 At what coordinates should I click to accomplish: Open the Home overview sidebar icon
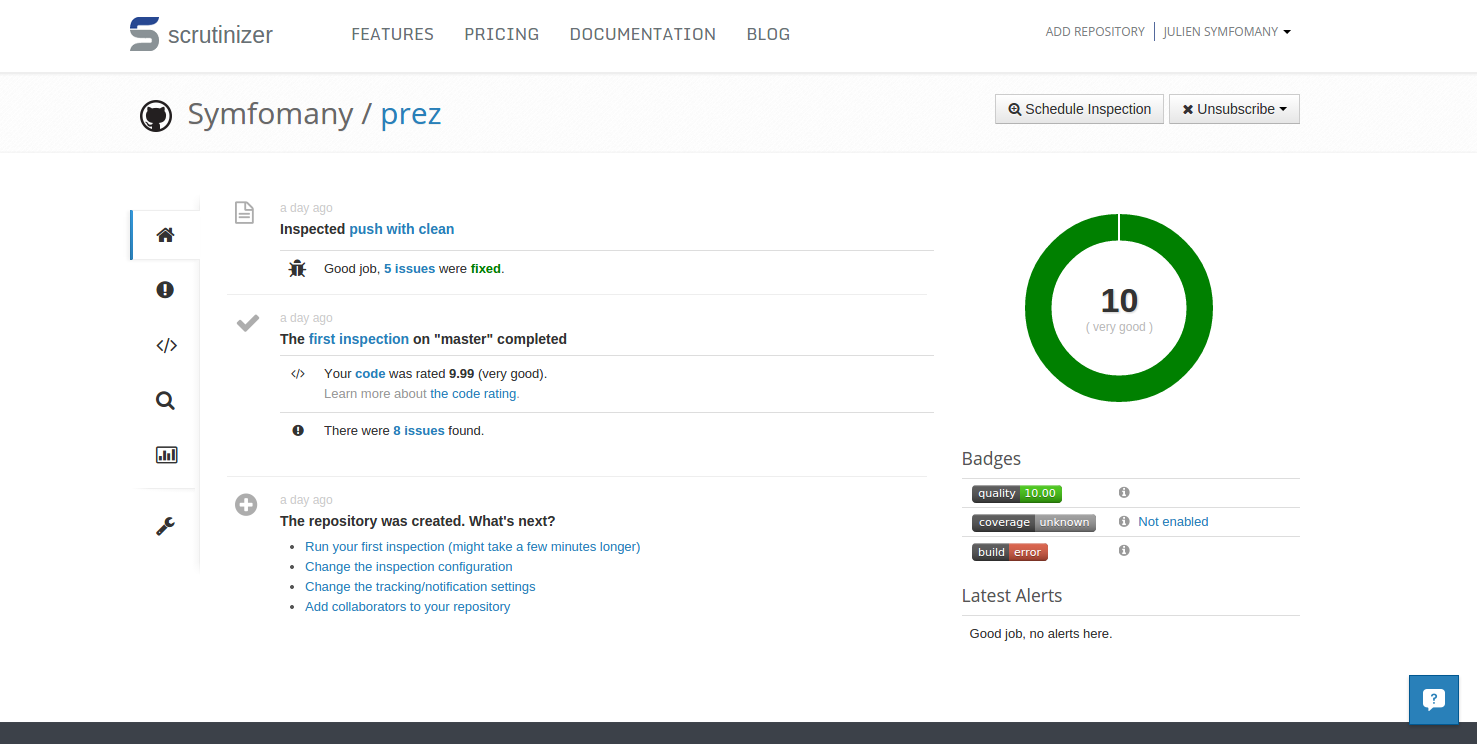(x=165, y=235)
